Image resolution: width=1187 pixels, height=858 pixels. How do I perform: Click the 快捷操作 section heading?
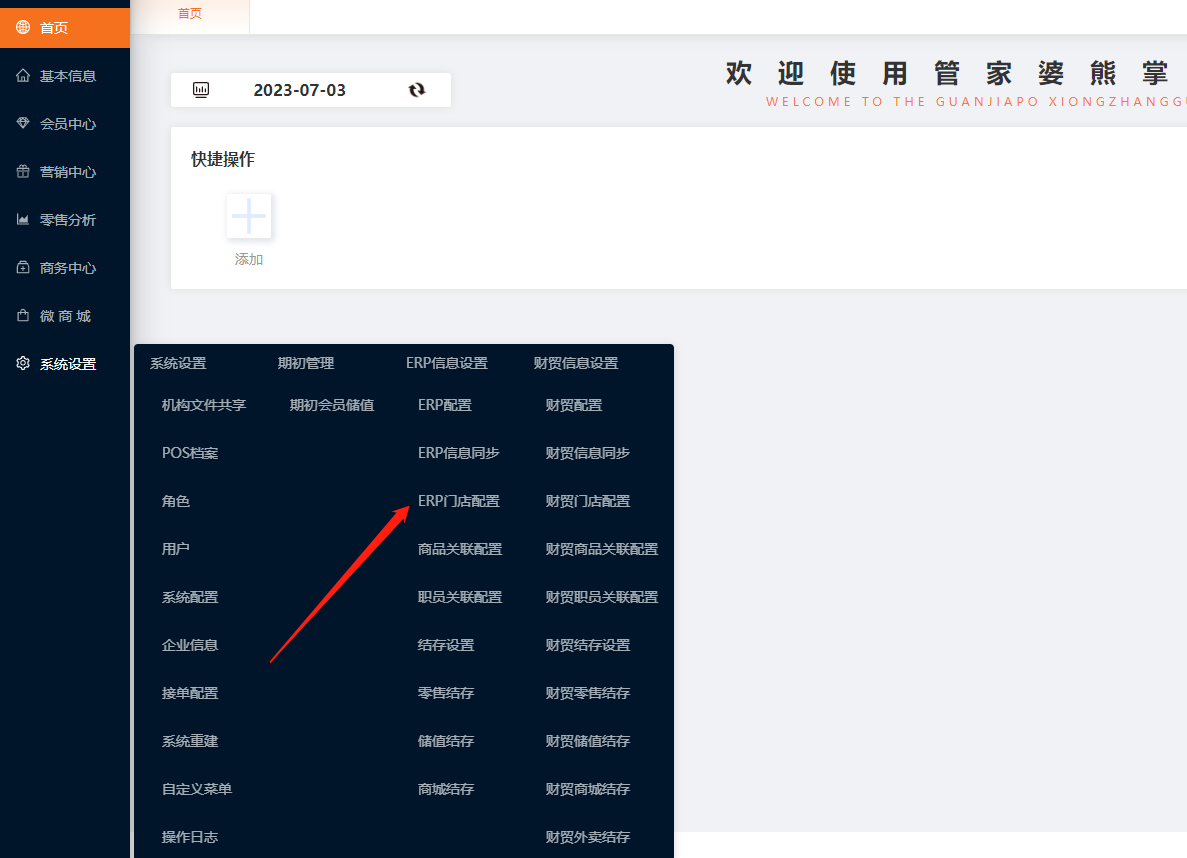pos(223,159)
